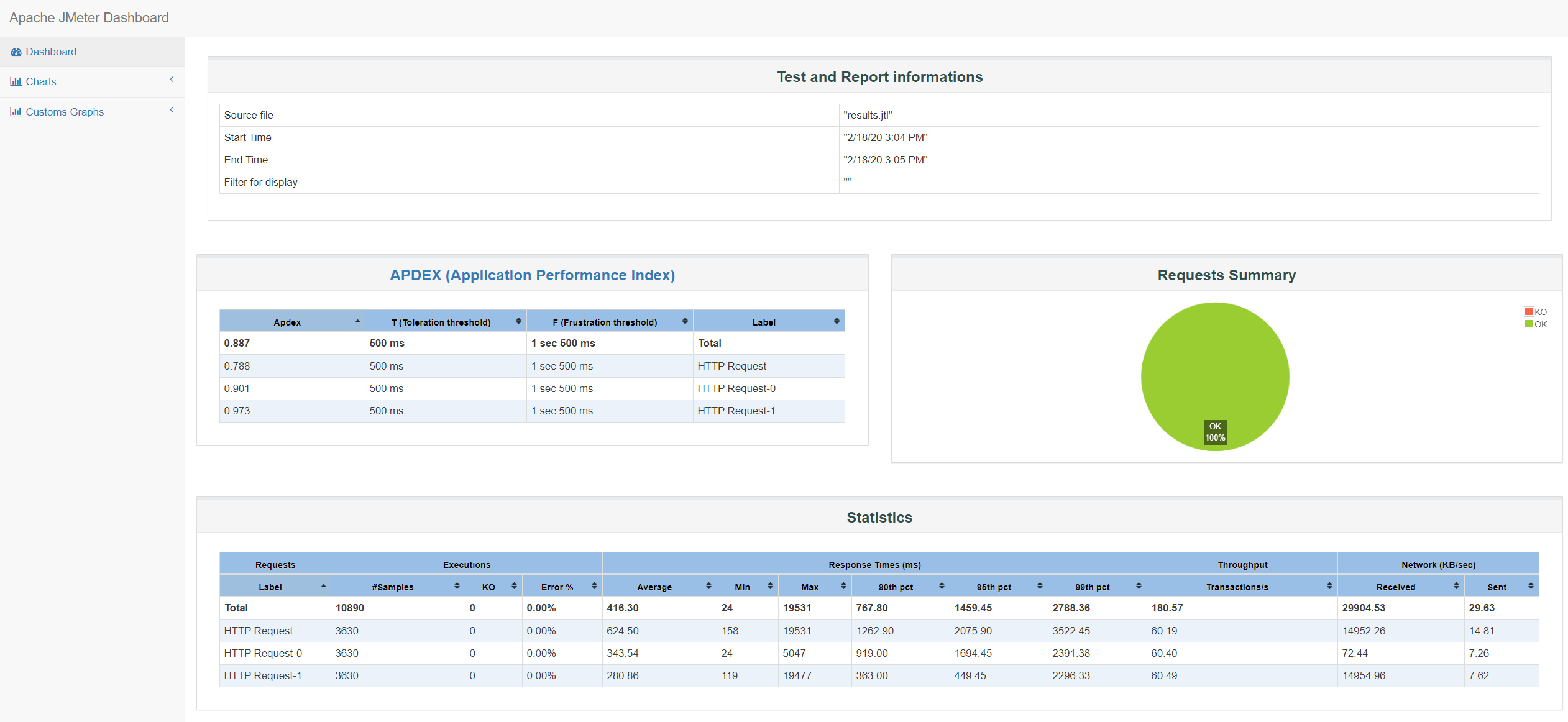The width and height of the screenshot is (1568, 722).
Task: Click sort arrows on #Samples column
Action: point(457,586)
